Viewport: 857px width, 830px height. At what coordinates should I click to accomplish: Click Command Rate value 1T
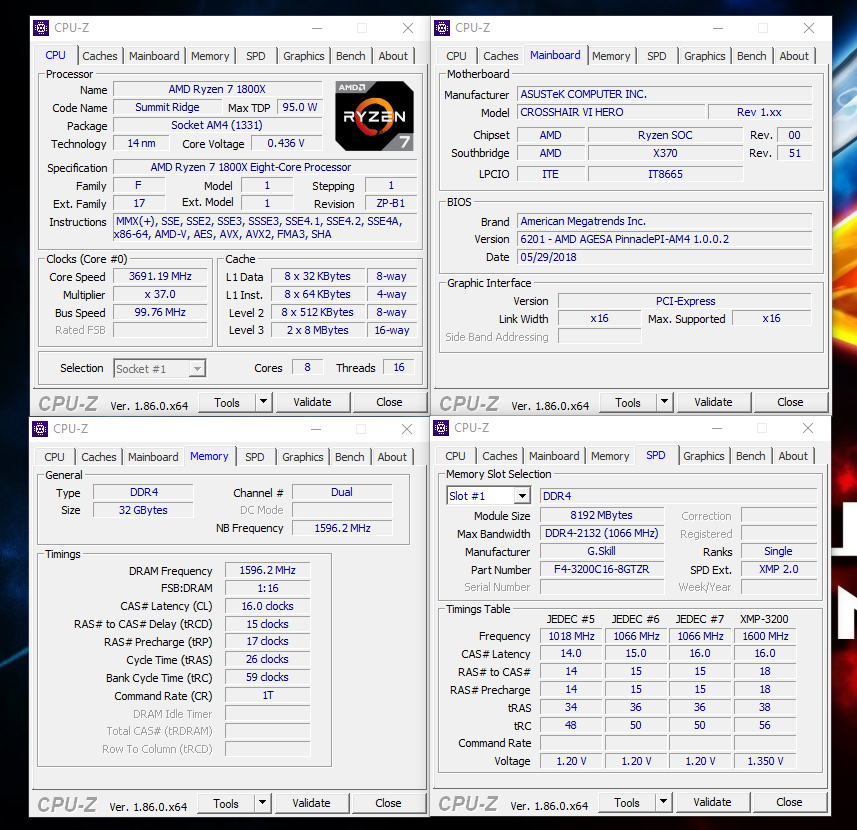point(267,696)
